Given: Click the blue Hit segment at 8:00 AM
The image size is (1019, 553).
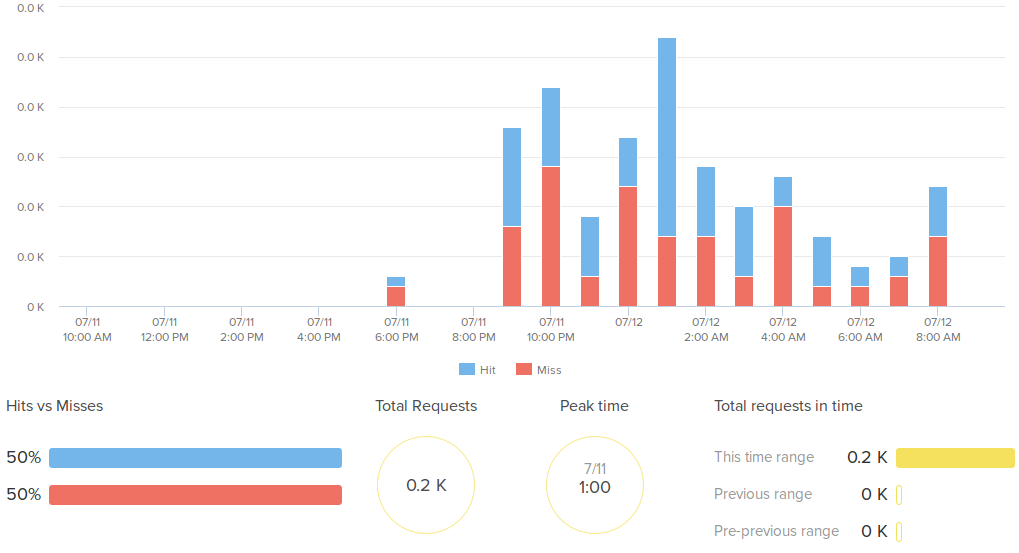Looking at the screenshot, I should [x=937, y=211].
